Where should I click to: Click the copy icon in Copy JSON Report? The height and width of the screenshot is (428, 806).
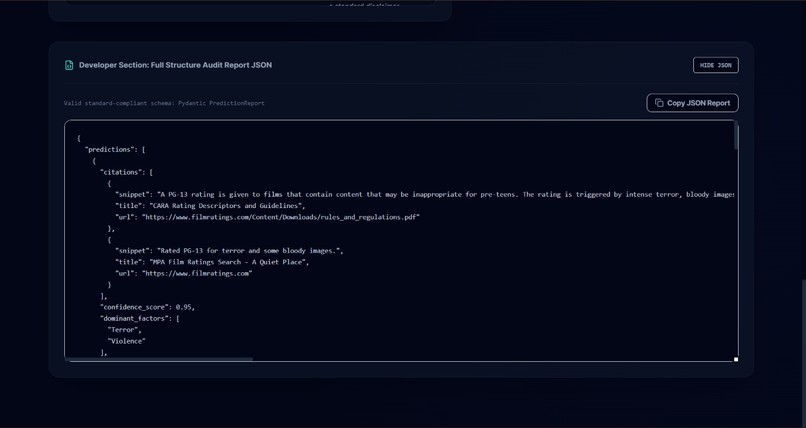659,103
